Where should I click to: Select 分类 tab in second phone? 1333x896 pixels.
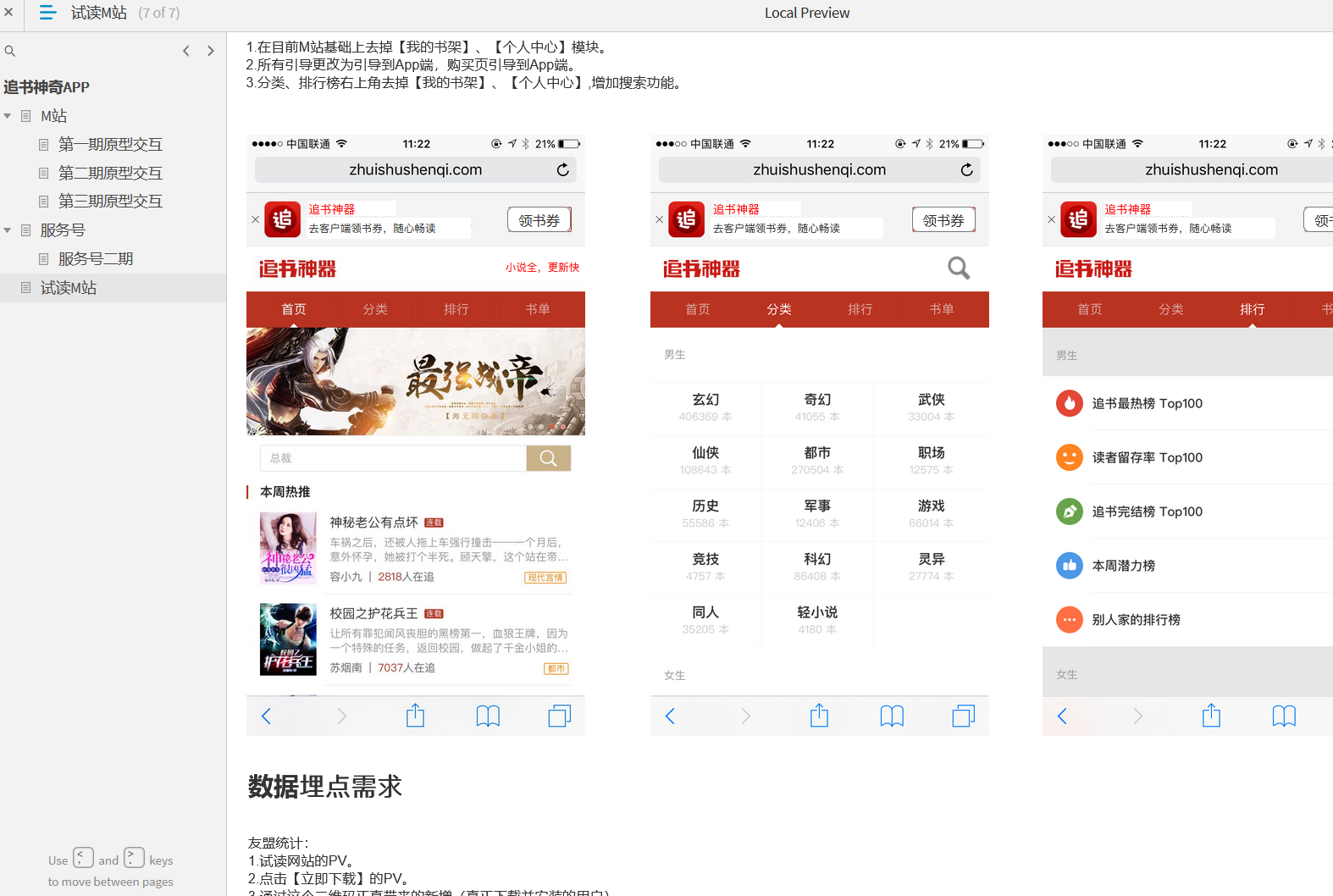(x=779, y=309)
